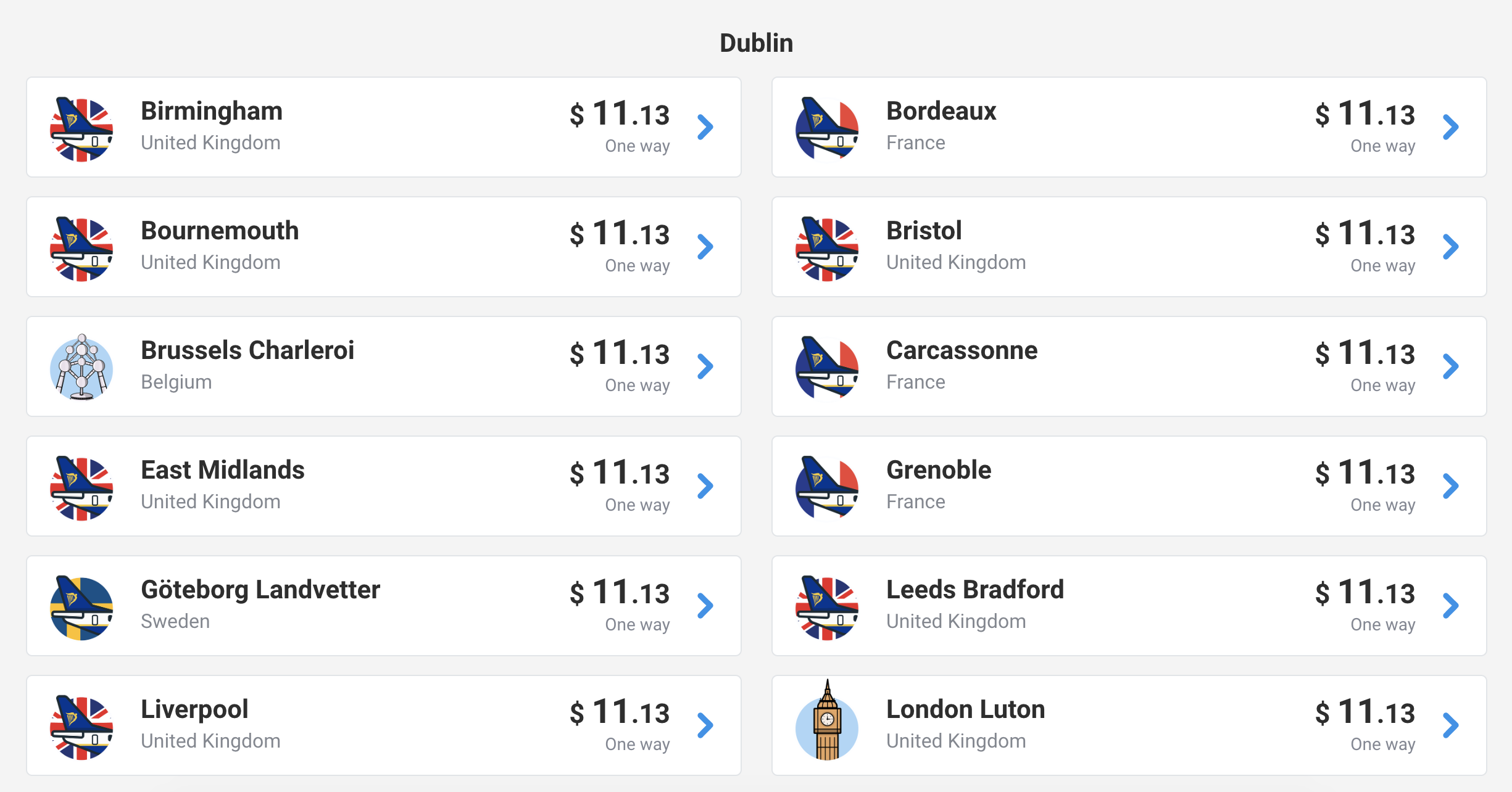The height and width of the screenshot is (792, 1512).
Task: Click the Carcassonne France flag plane icon
Action: click(827, 368)
